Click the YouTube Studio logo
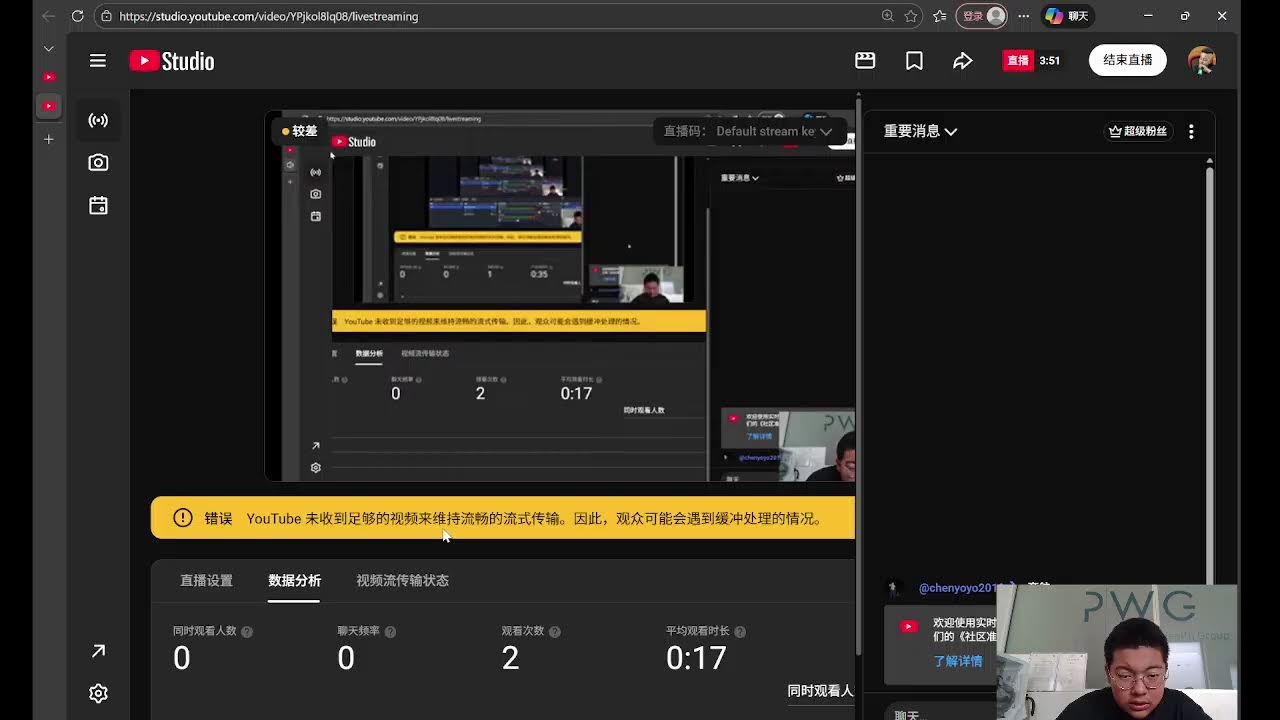 coord(172,61)
